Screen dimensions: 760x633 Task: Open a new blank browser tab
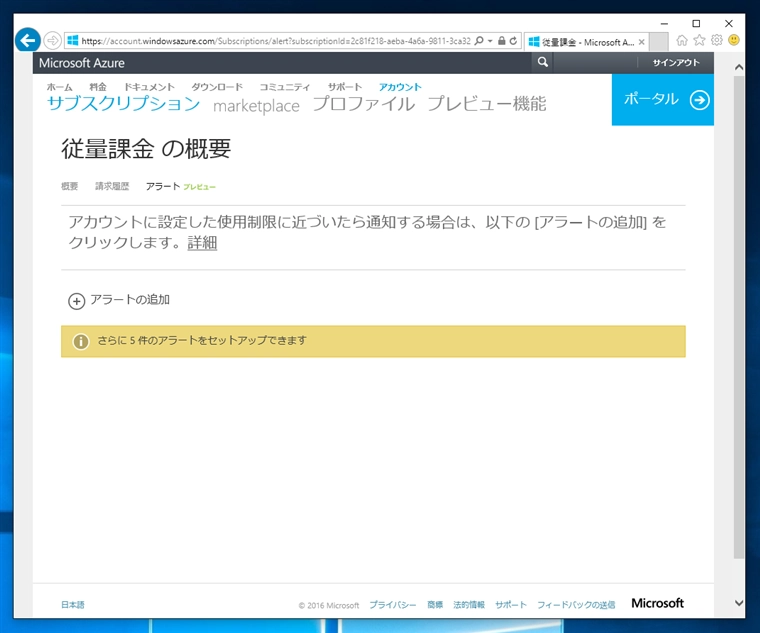click(x=659, y=42)
